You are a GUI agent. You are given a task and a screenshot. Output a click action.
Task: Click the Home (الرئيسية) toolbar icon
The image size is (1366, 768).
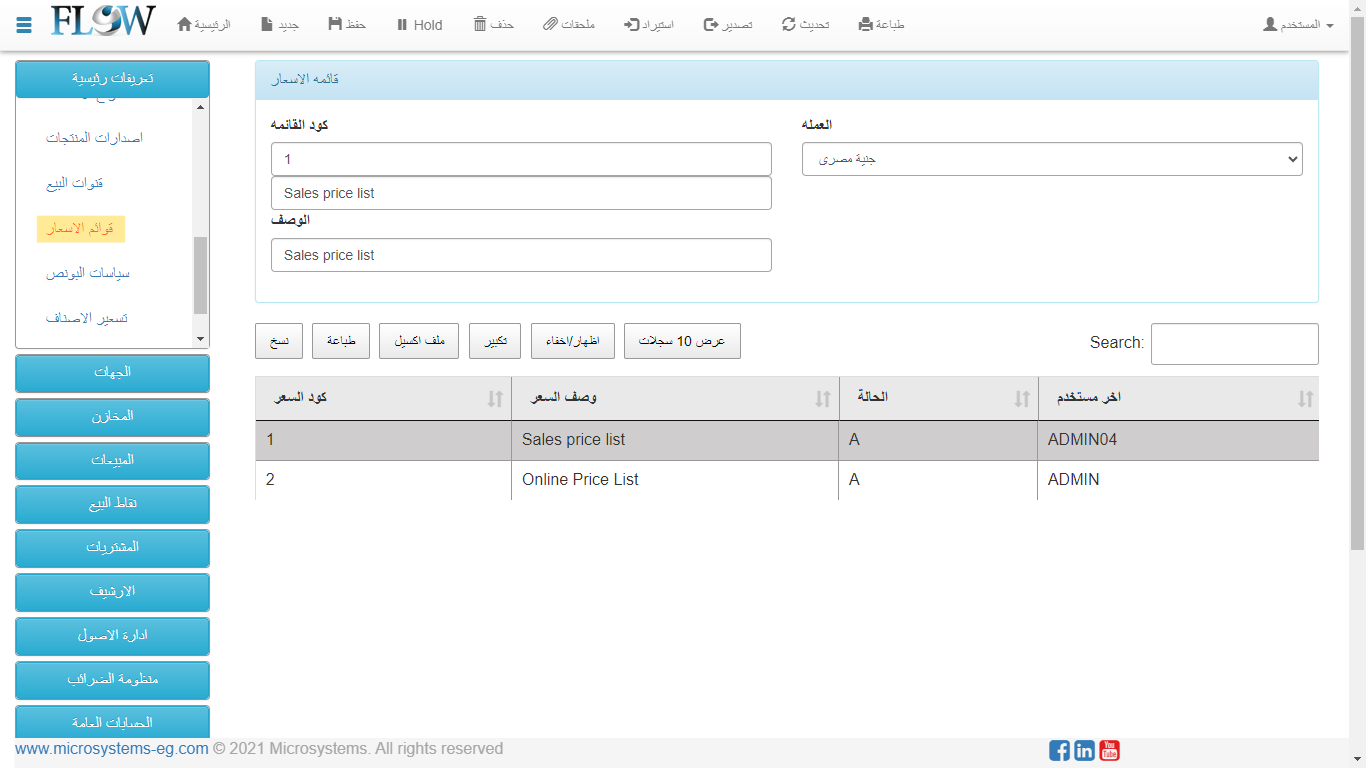pyautogui.click(x=185, y=25)
